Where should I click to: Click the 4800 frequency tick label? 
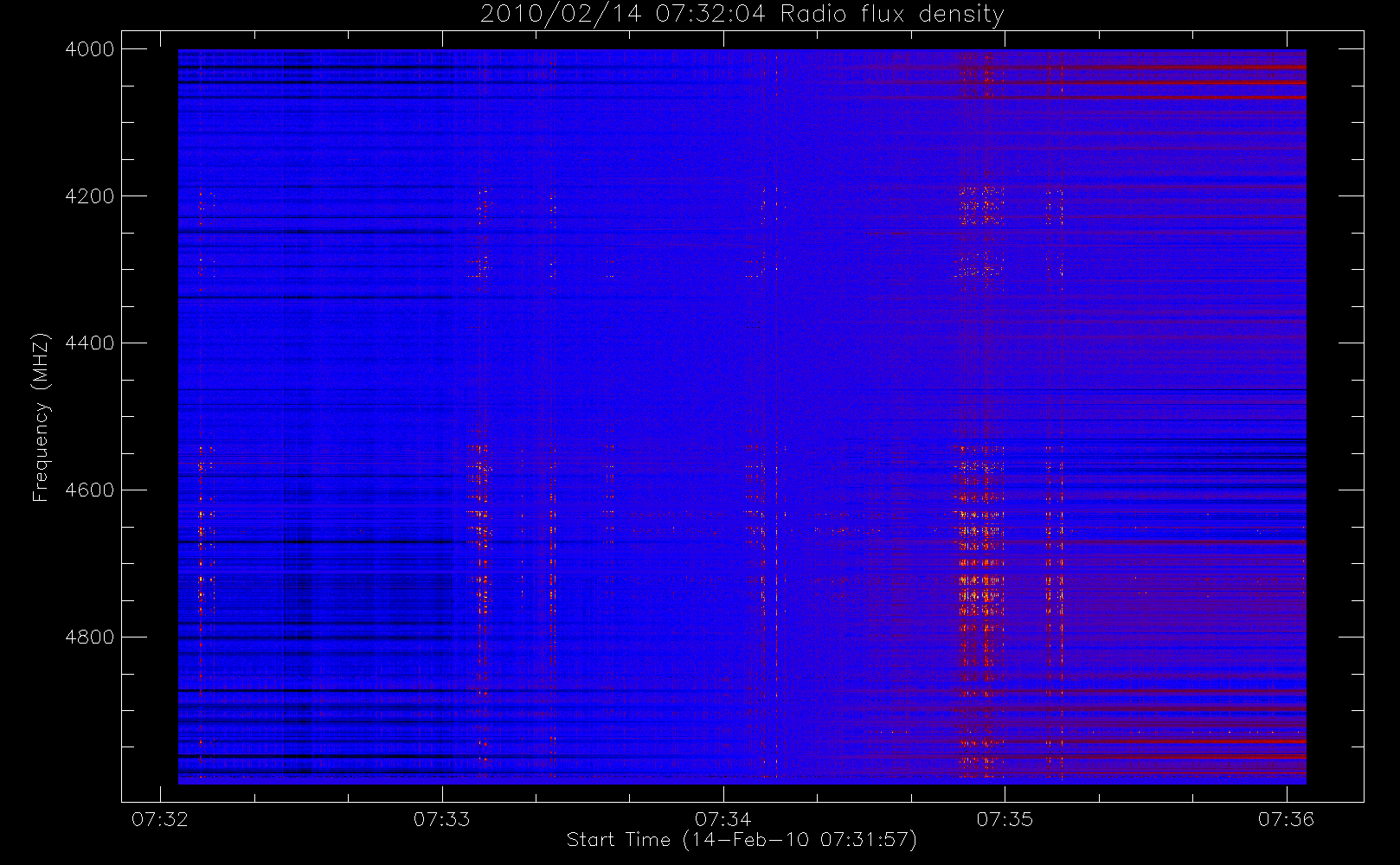click(90, 638)
